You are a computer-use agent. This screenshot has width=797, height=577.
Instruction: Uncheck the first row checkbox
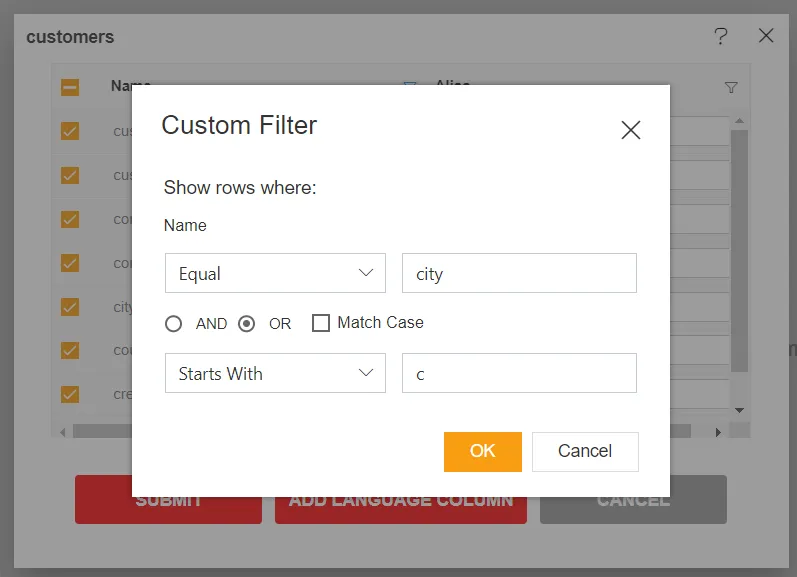click(70, 131)
